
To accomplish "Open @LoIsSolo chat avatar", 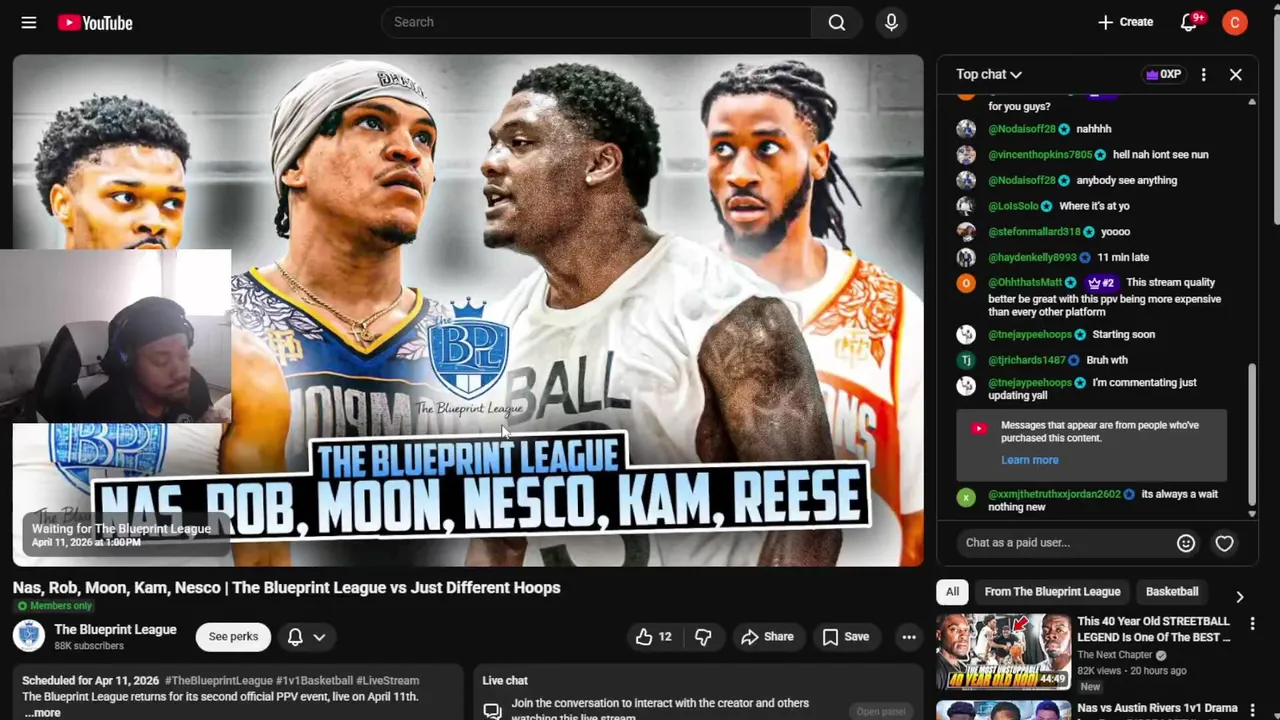I will coord(966,206).
